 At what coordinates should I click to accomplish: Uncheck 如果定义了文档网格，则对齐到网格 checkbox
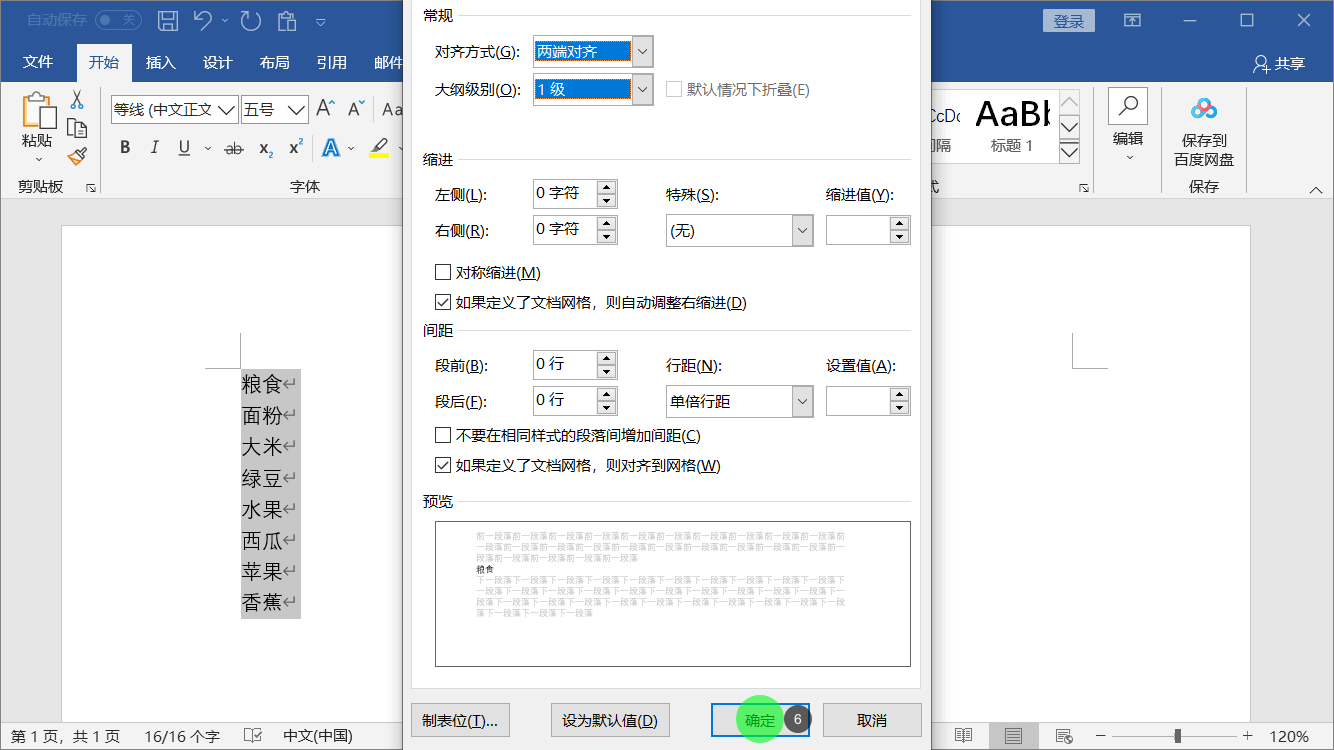pyautogui.click(x=443, y=465)
